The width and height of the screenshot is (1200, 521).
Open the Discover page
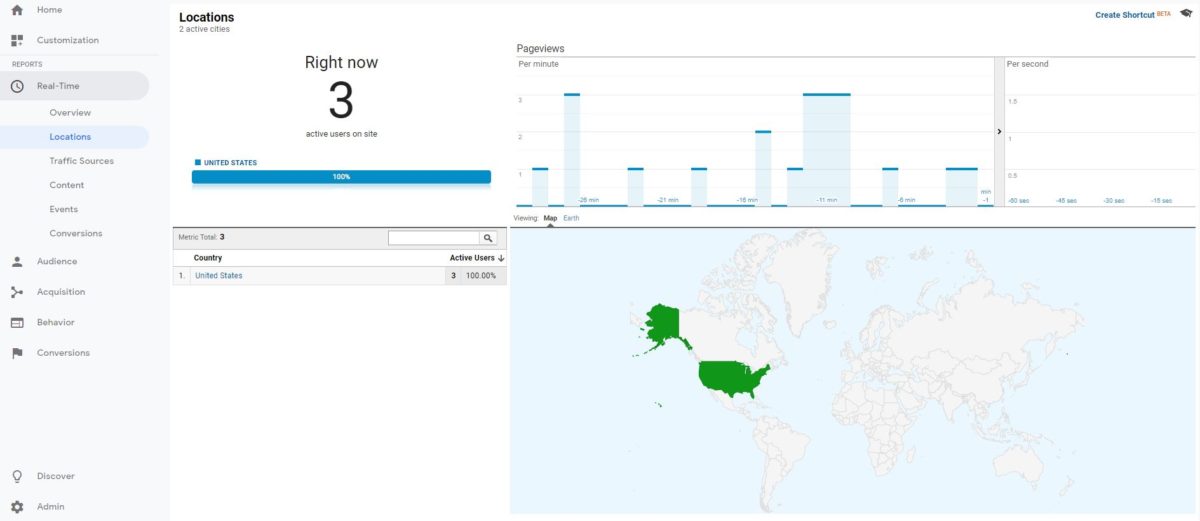pyautogui.click(x=56, y=477)
